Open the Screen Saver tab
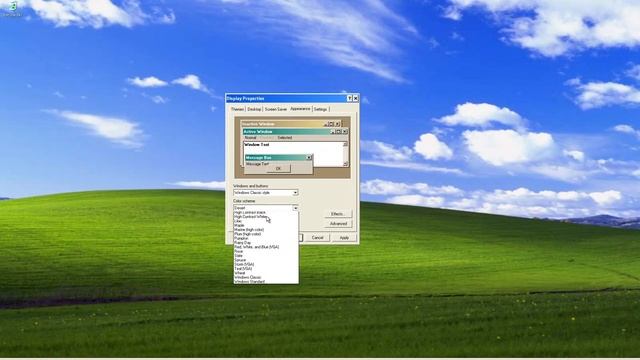Viewport: 640px width, 360px height. pos(276,109)
